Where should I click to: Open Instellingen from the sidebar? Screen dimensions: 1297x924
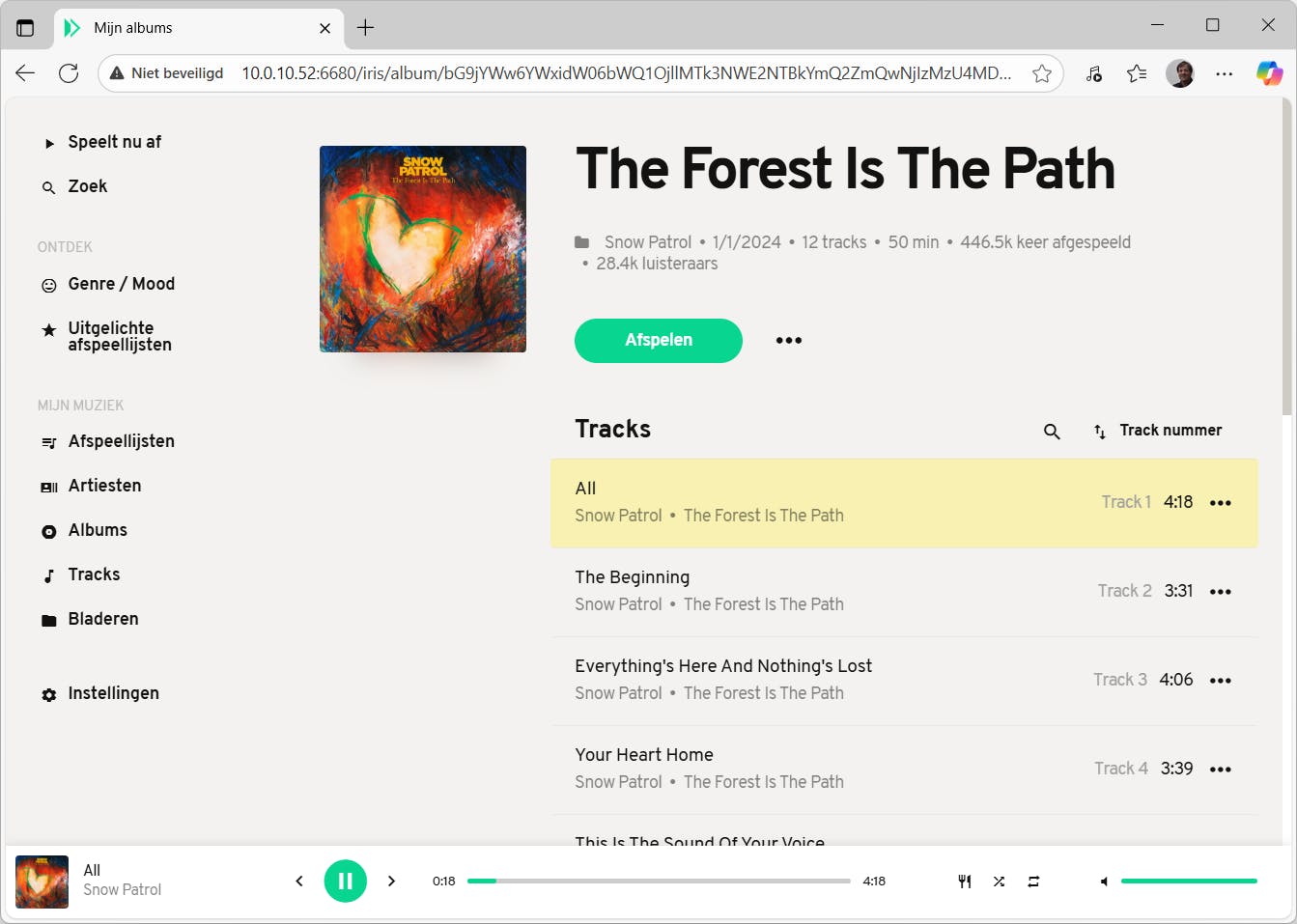tap(113, 693)
